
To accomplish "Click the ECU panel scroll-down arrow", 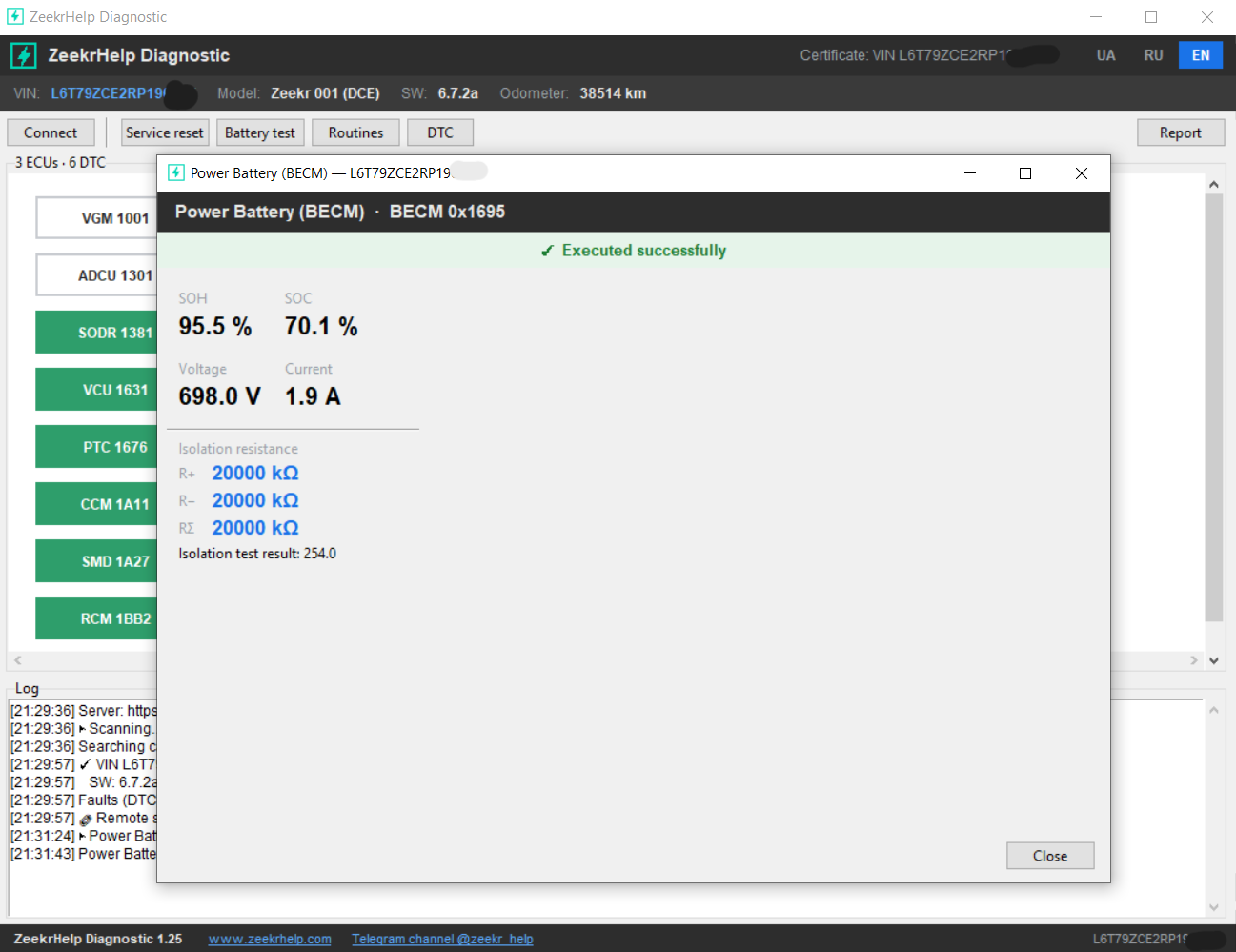I will [1213, 660].
